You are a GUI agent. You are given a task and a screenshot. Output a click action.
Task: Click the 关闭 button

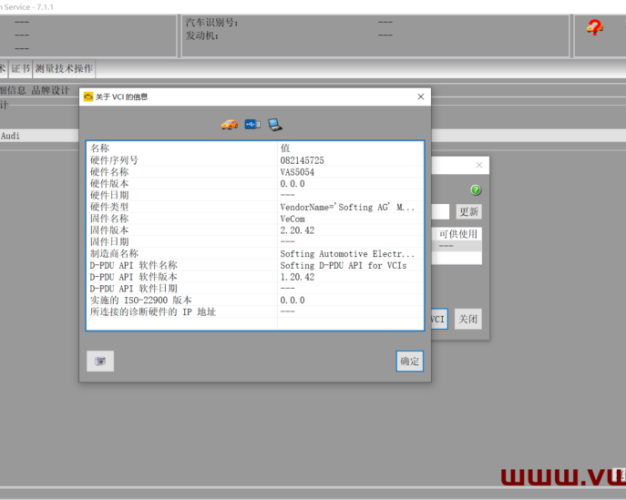pos(467,319)
